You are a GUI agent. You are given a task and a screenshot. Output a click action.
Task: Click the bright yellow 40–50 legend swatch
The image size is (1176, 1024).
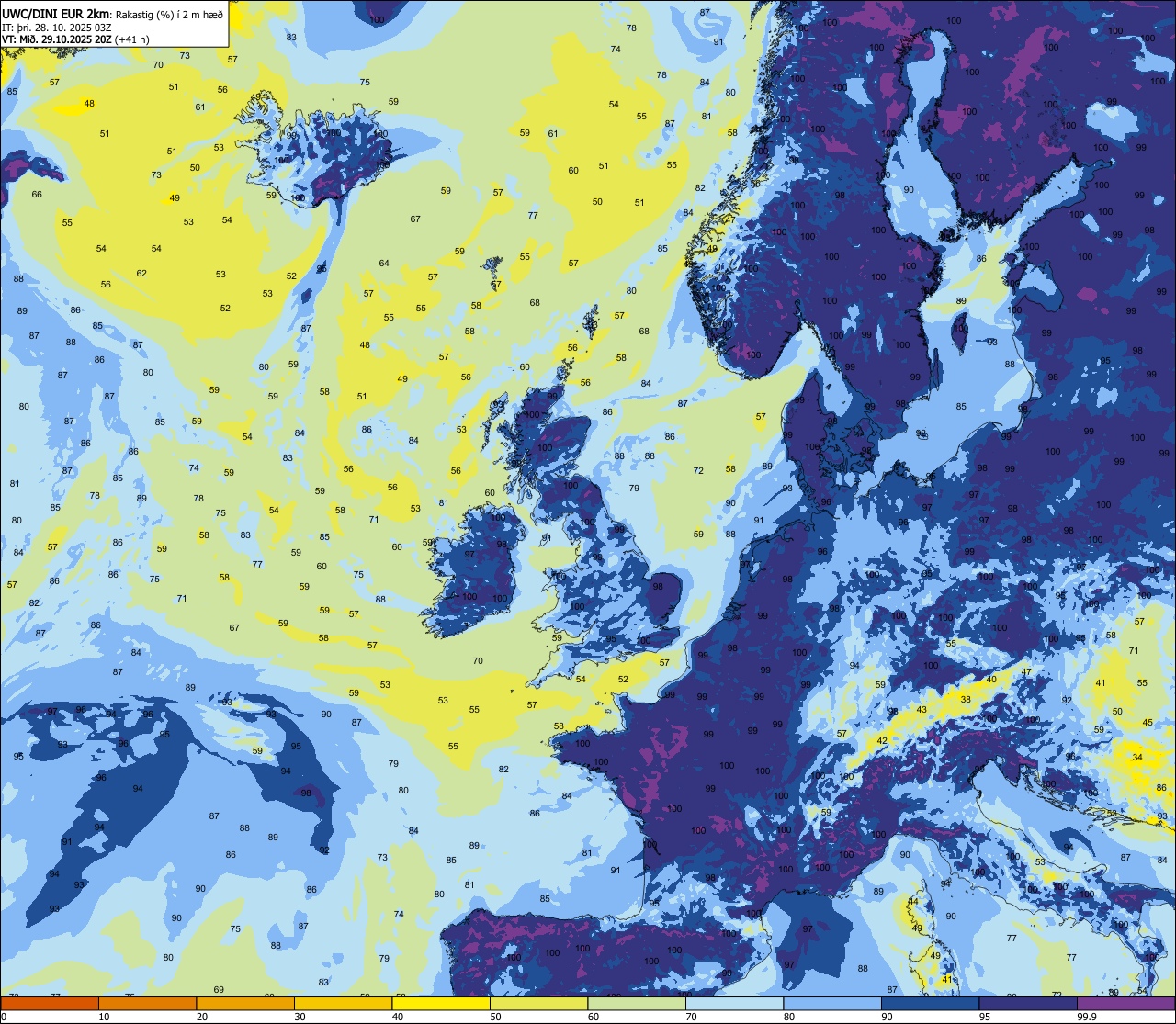pos(441,1003)
